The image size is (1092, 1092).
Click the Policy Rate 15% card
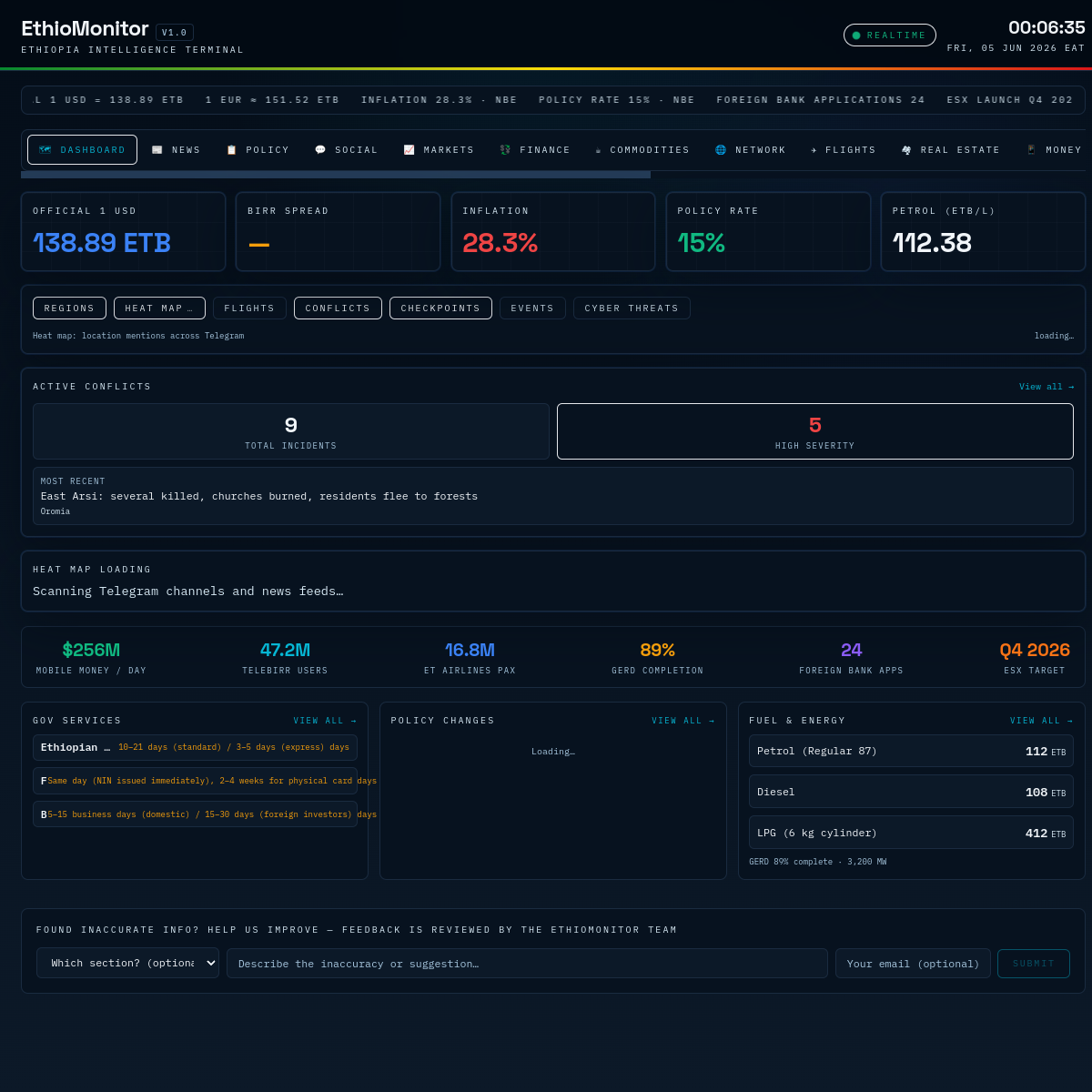(768, 231)
